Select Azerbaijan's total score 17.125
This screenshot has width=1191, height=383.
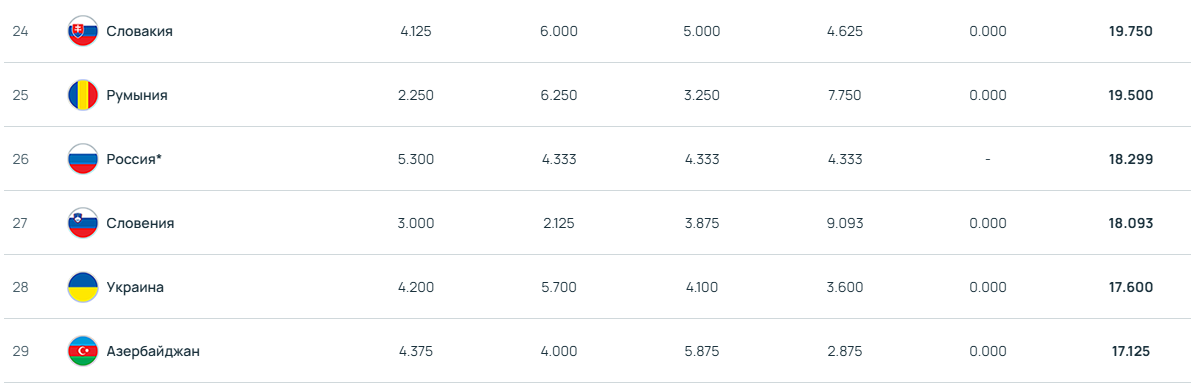coord(1131,351)
